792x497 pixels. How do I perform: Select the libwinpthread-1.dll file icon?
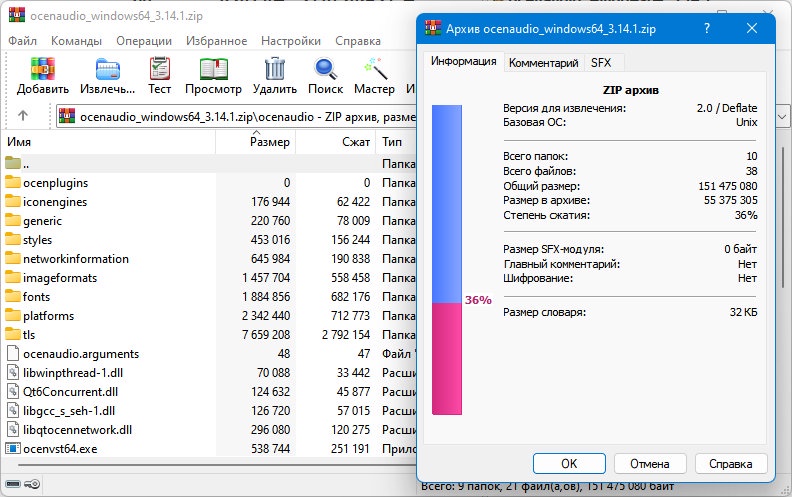[x=13, y=373]
